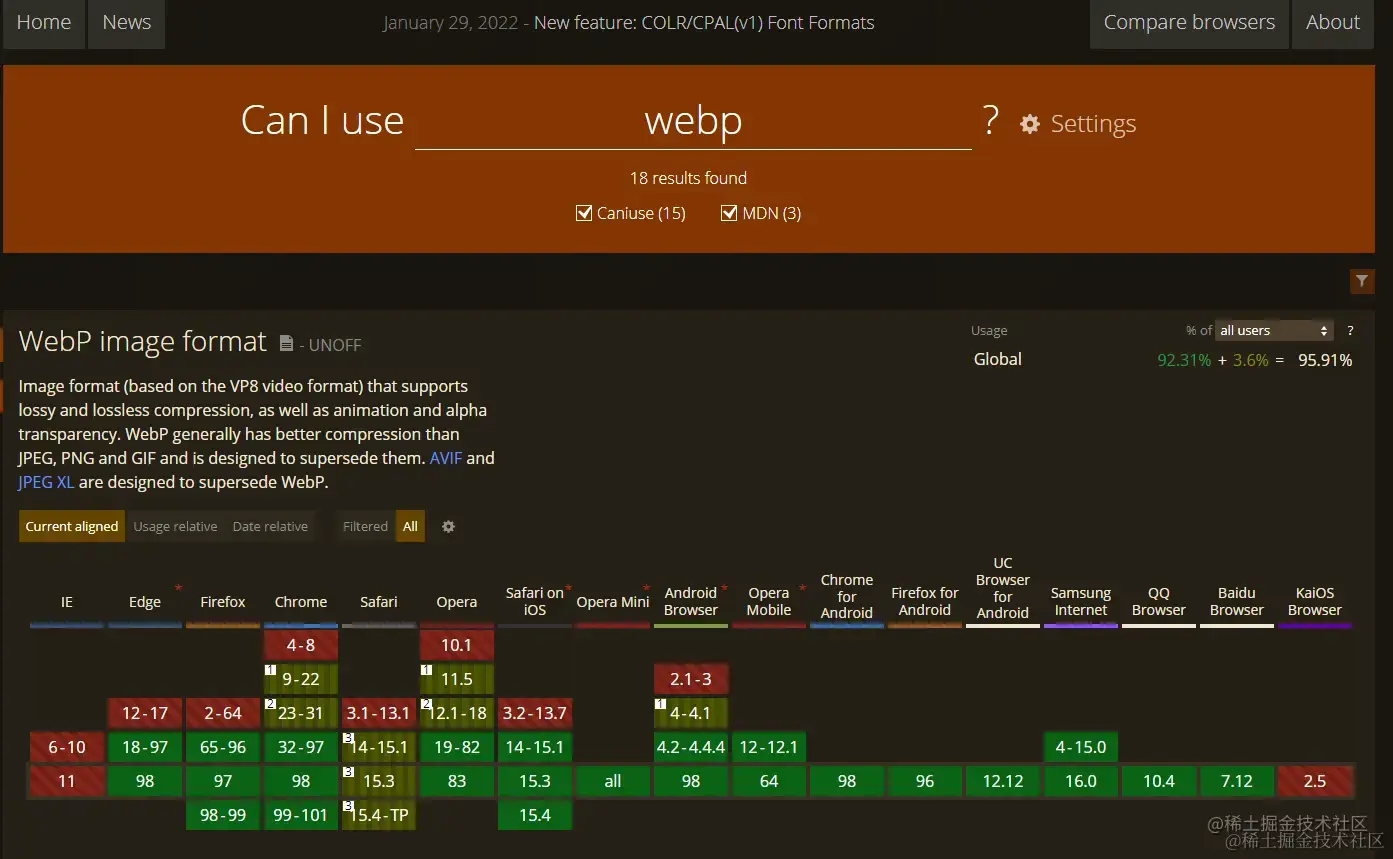Click the webp search input field

693,121
